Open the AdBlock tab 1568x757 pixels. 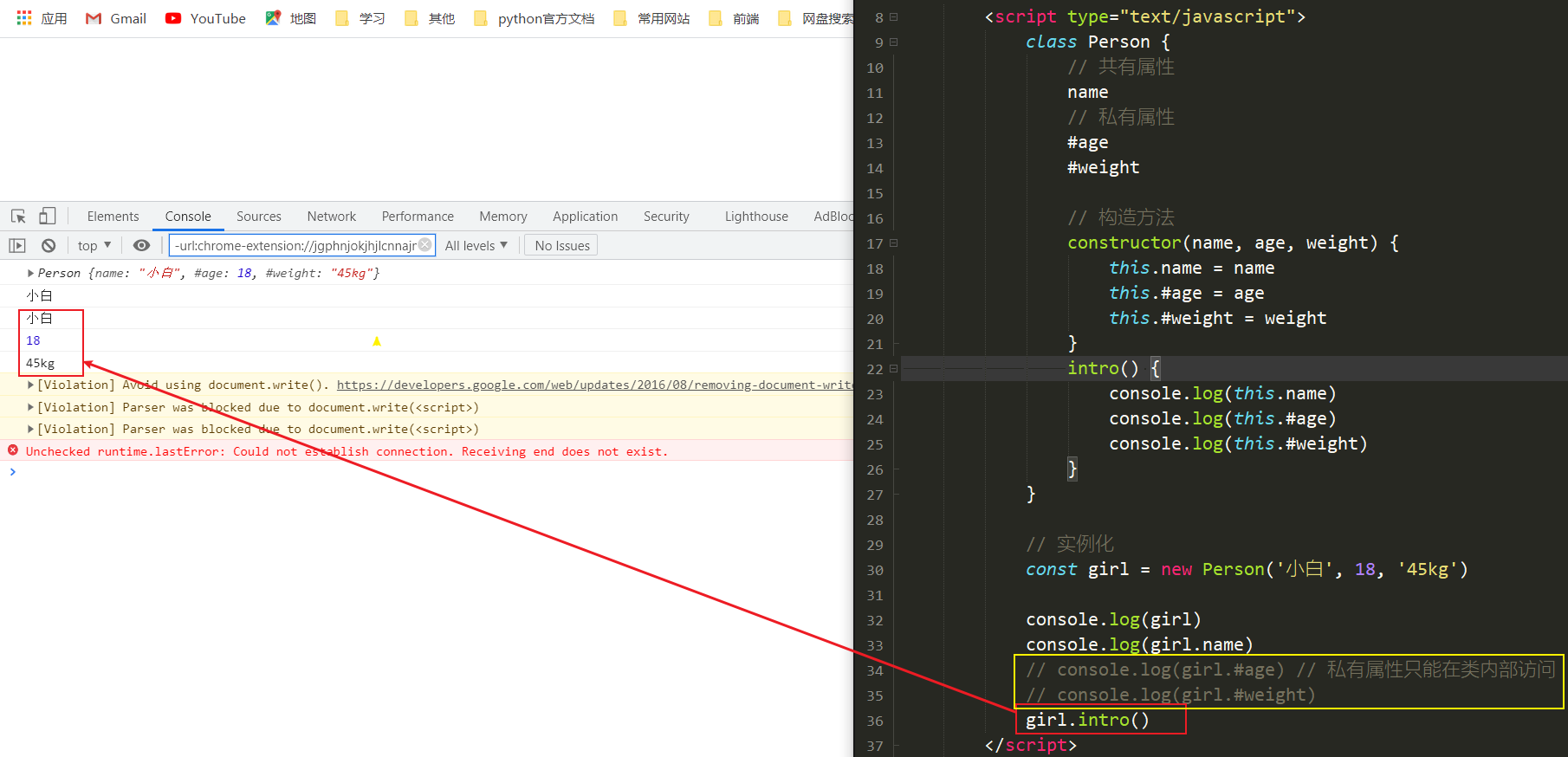pos(833,217)
